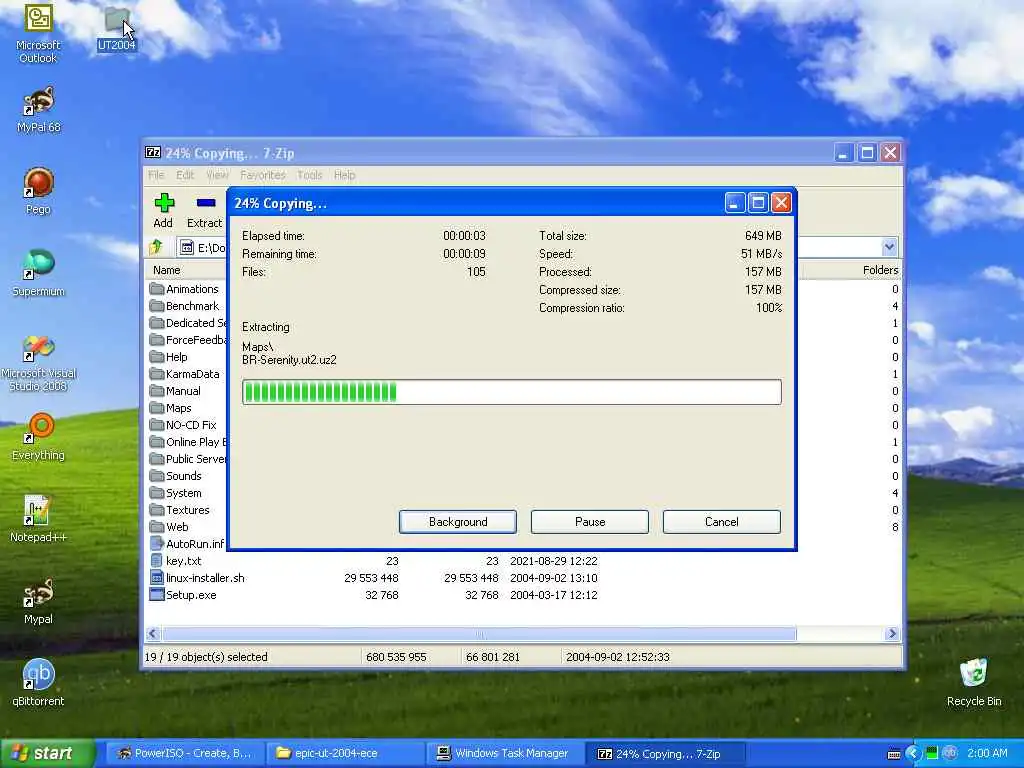The height and width of the screenshot is (768, 1024).
Task: Sort files by the Name column header
Action: tap(167, 270)
